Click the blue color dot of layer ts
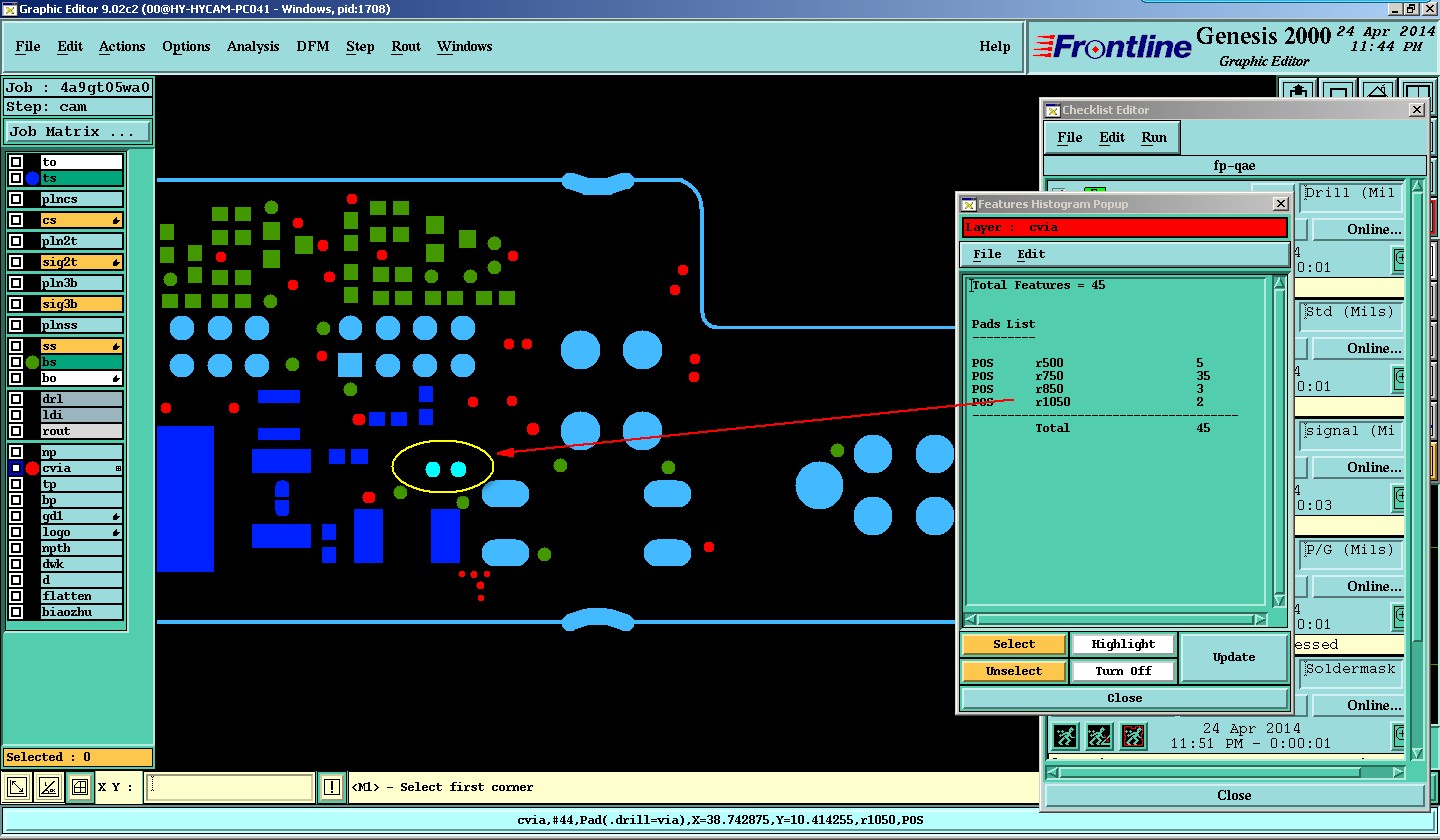Screen dimensions: 1440x840 pyautogui.click(x=32, y=178)
